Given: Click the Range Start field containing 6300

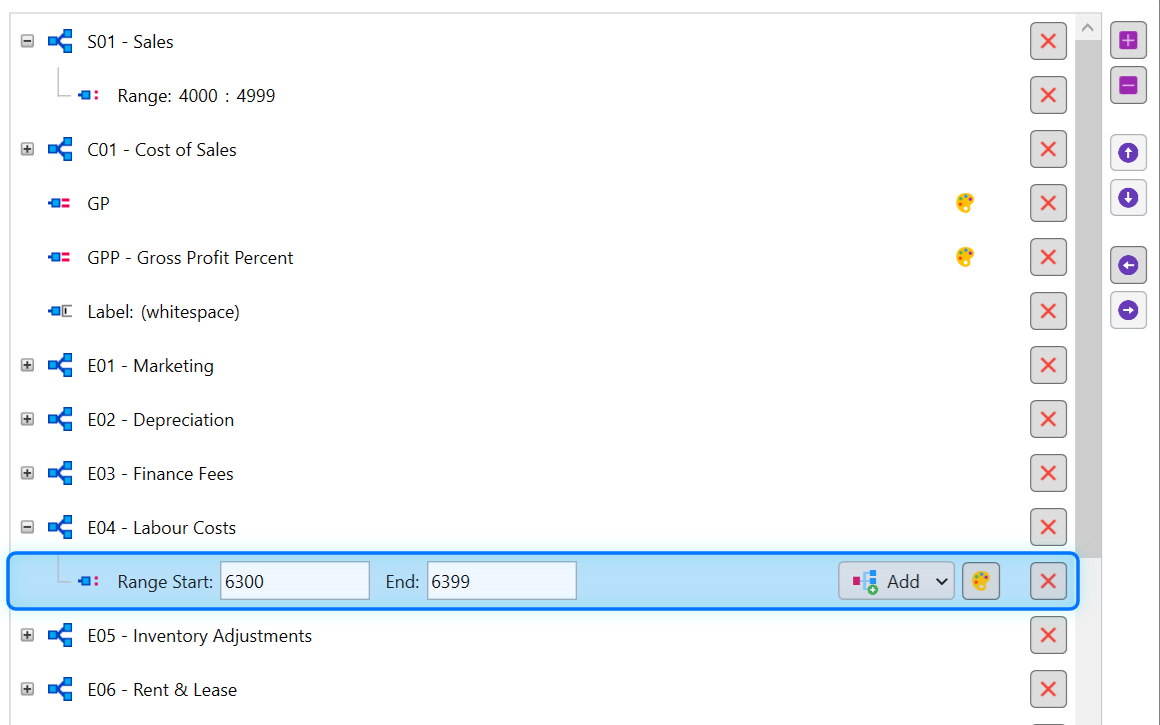Looking at the screenshot, I should click(295, 581).
